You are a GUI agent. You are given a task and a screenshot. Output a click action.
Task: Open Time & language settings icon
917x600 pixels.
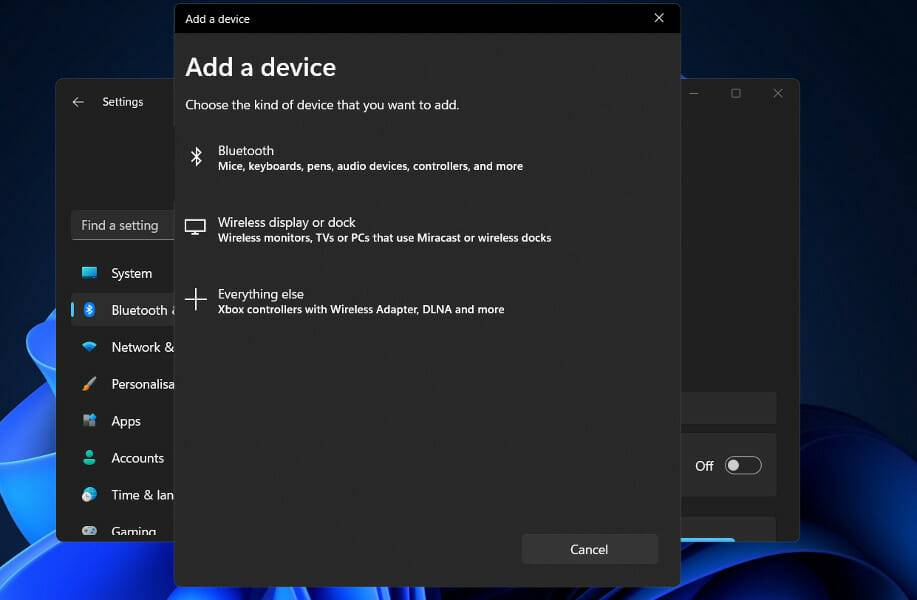click(x=89, y=495)
